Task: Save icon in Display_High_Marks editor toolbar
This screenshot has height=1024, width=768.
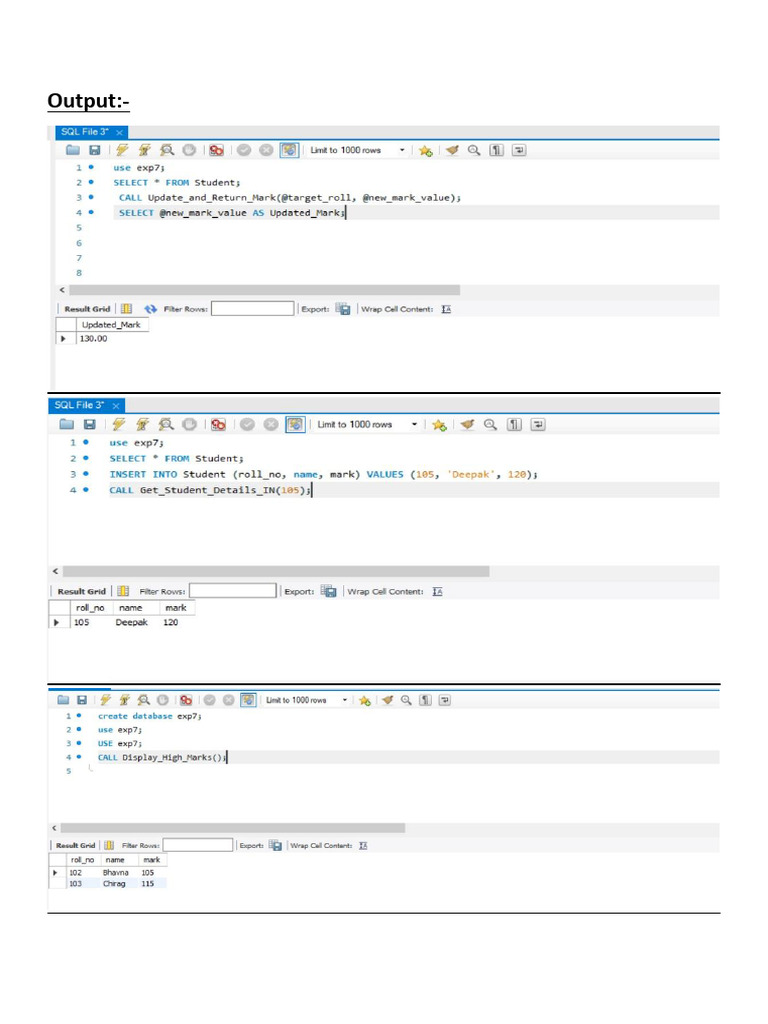Action: (82, 700)
